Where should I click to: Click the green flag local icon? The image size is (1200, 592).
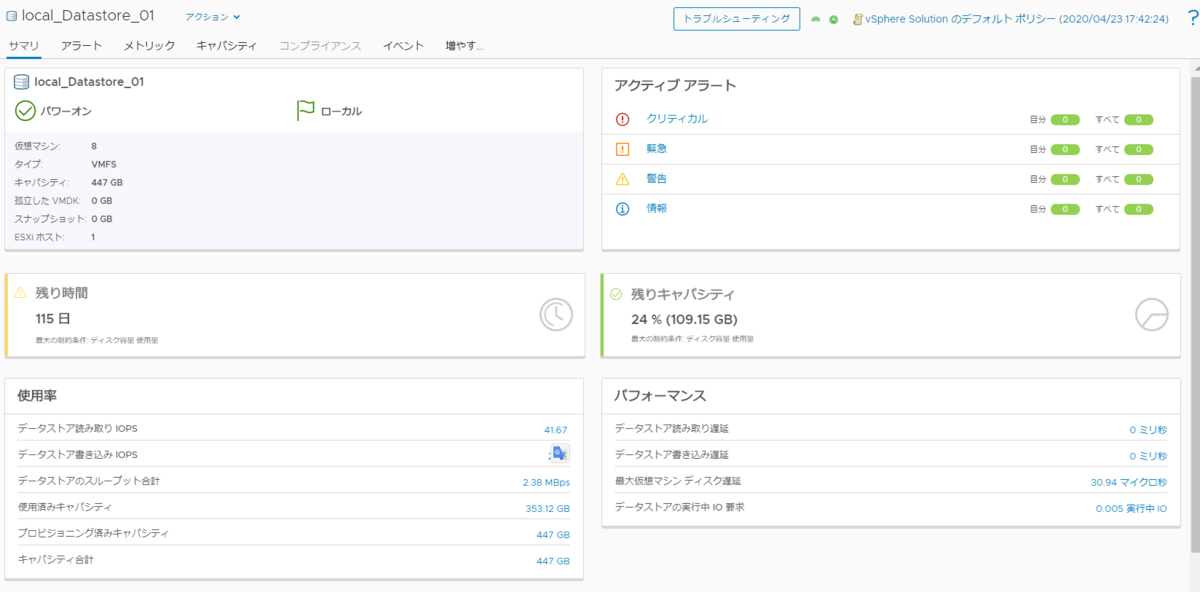tap(306, 111)
